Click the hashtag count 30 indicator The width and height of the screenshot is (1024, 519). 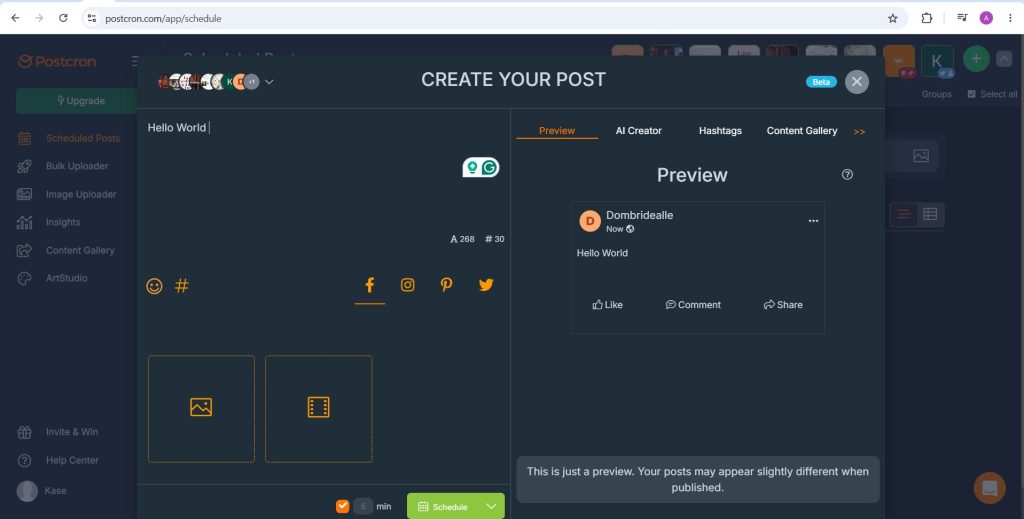click(495, 239)
